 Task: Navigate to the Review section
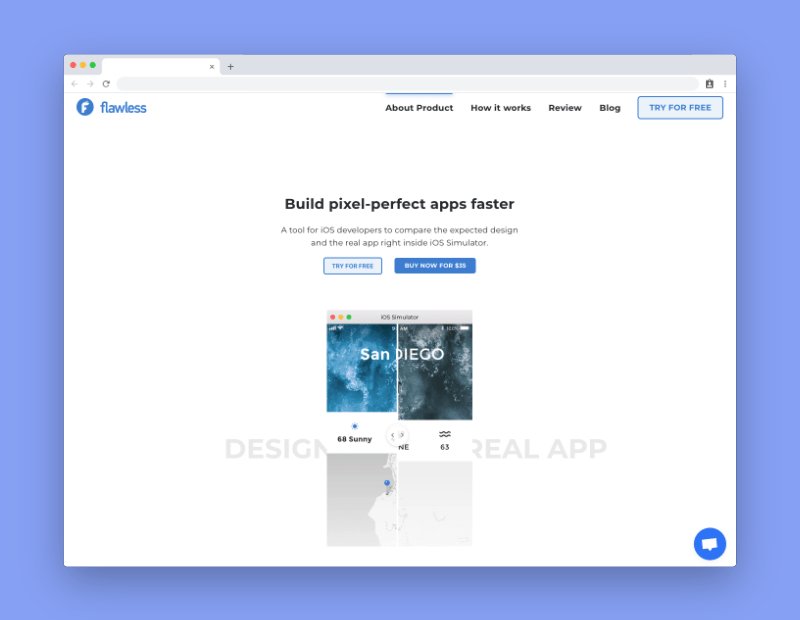[565, 108]
